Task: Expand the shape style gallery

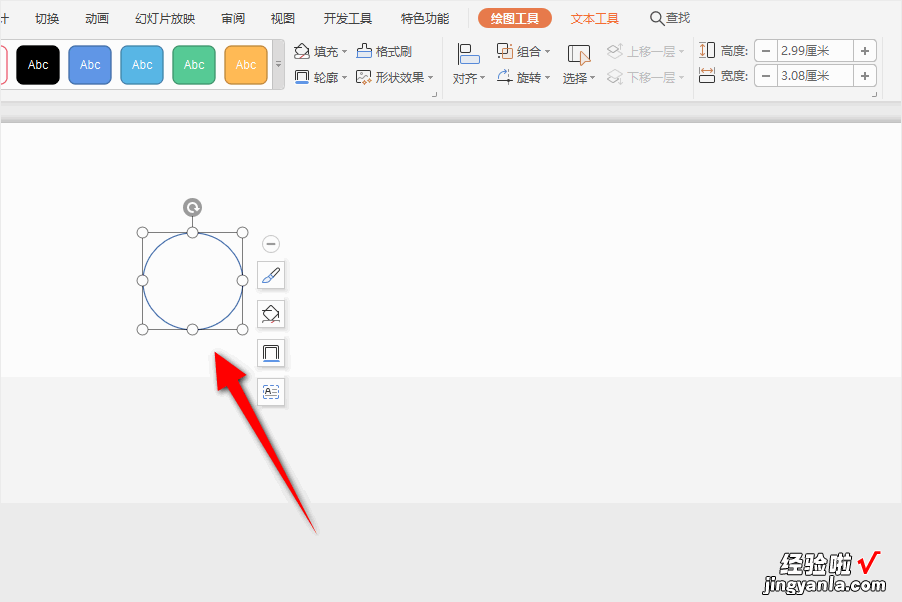Action: tap(278, 64)
